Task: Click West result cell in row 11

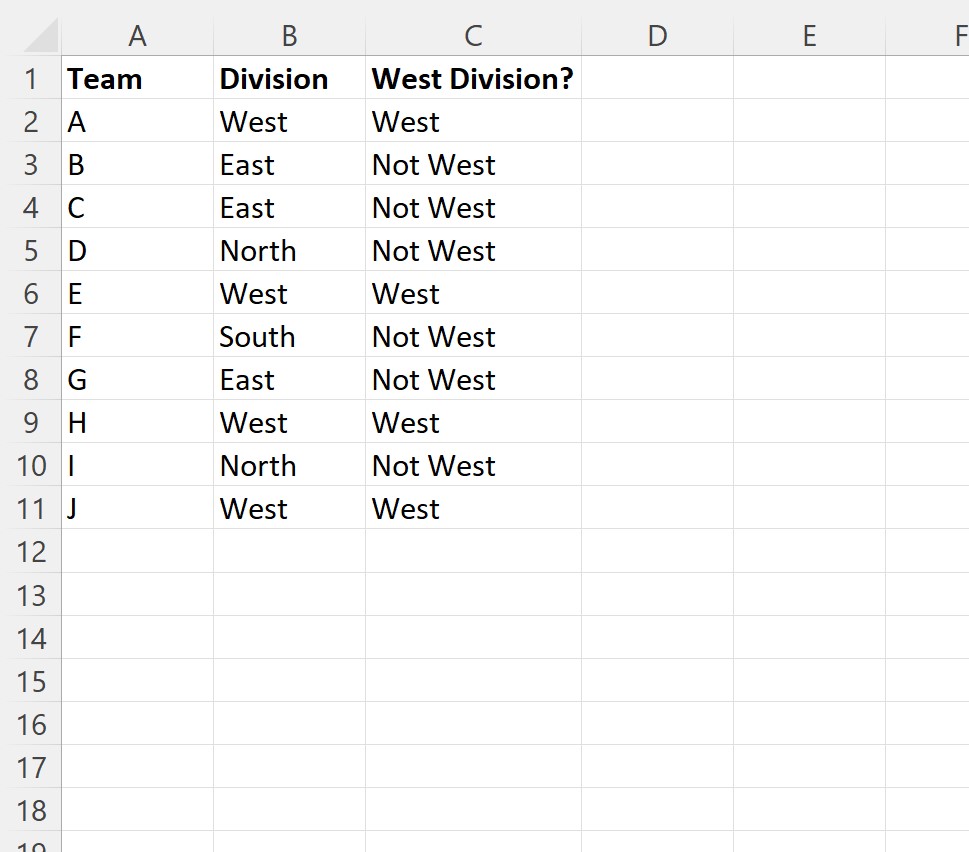Action: tap(473, 508)
